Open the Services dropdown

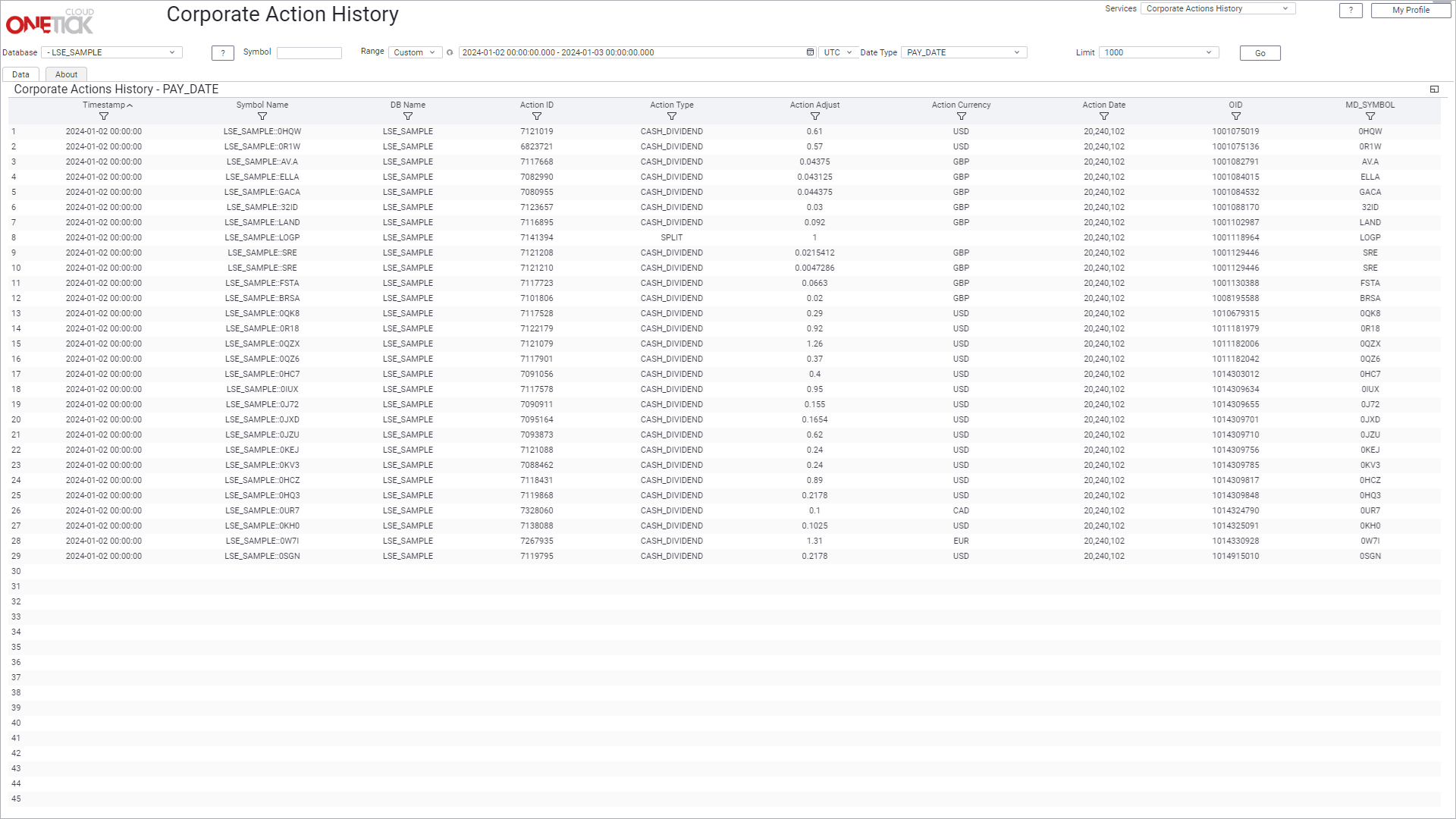click(1216, 9)
